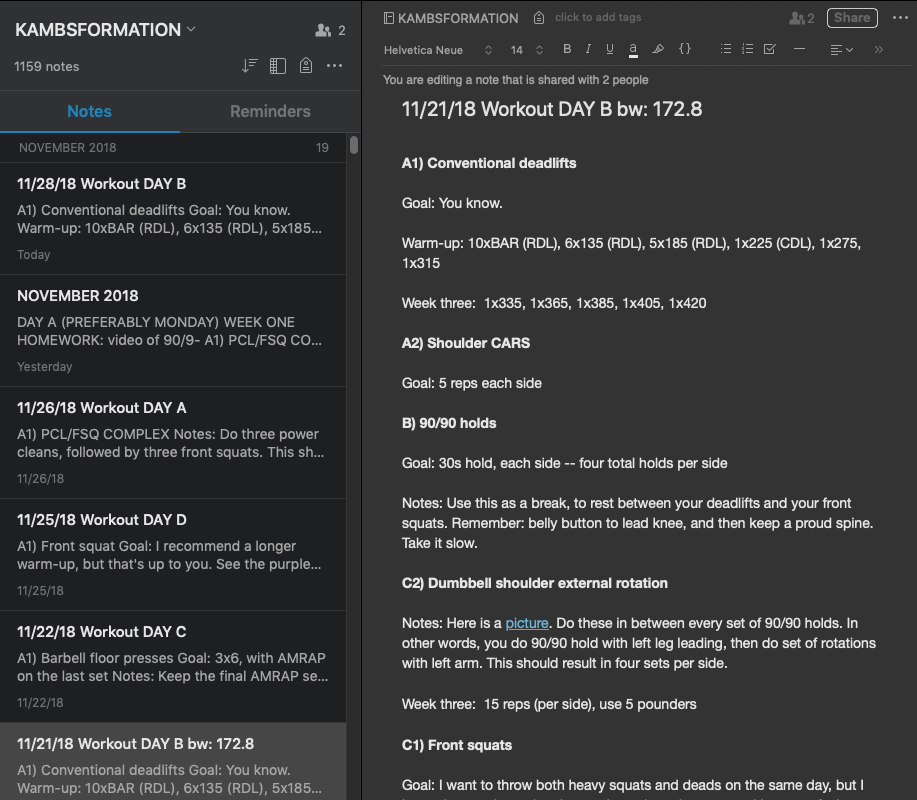Click the filter by tag icon in notes list
The height and width of the screenshot is (800, 917).
click(x=306, y=66)
